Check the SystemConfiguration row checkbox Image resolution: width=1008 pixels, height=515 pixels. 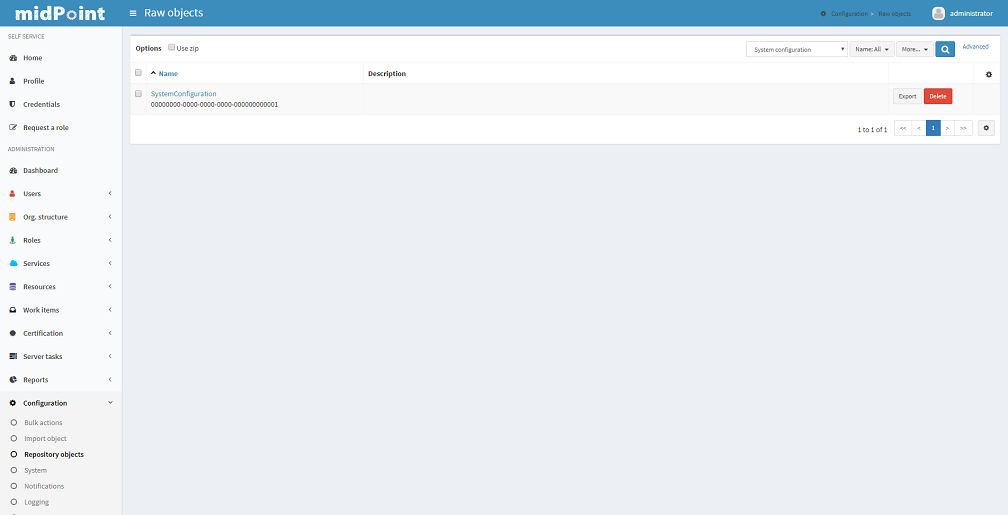click(x=138, y=94)
